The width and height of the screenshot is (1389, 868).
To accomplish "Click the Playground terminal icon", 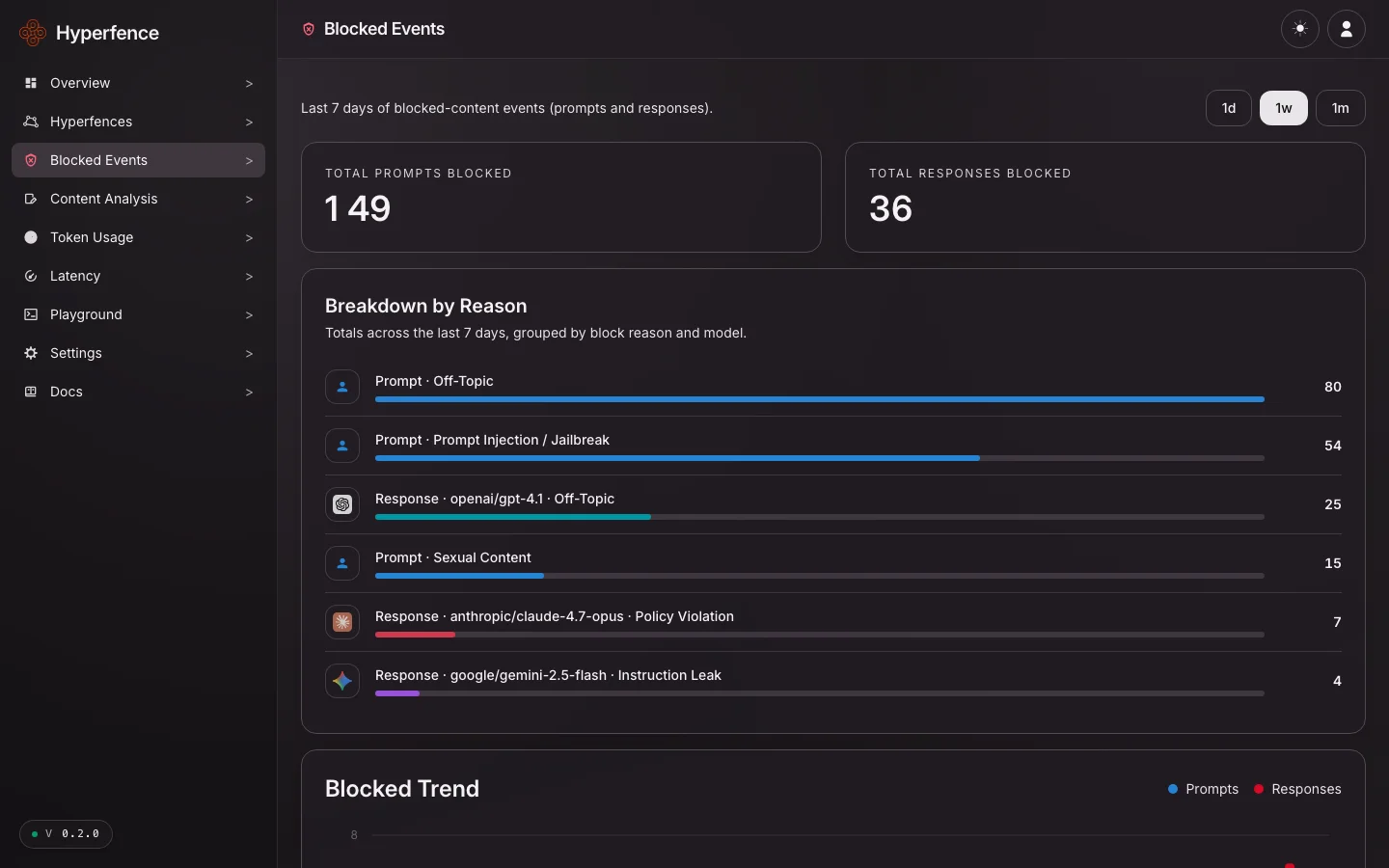I will click(31, 314).
